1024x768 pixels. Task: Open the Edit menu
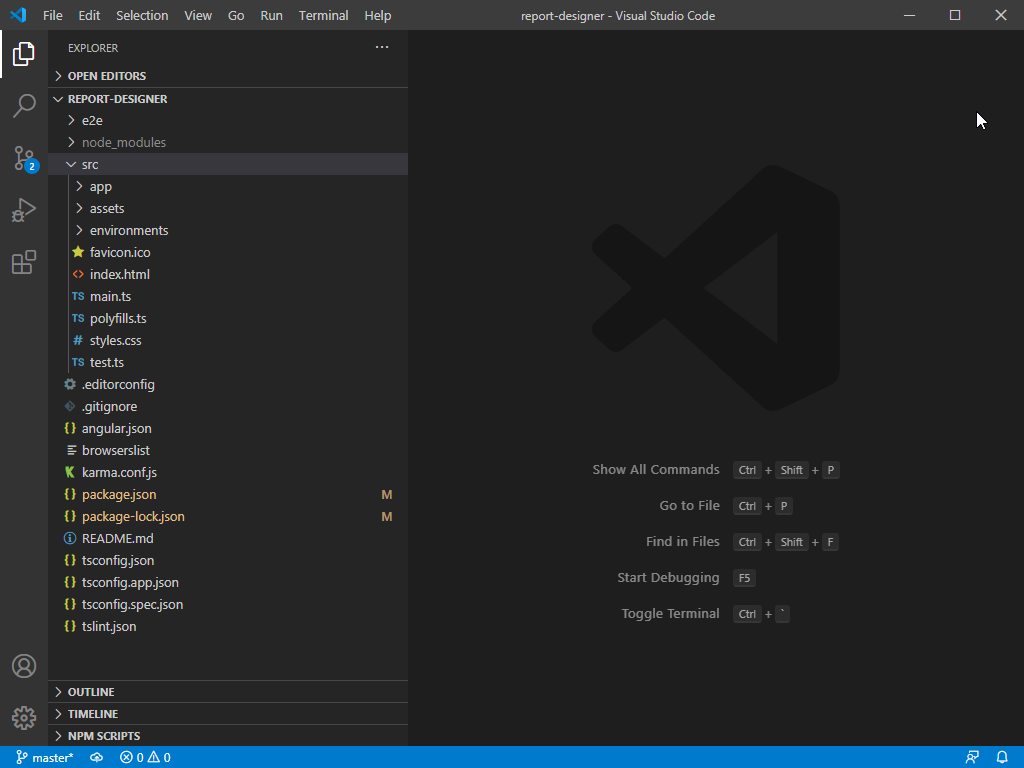pyautogui.click(x=89, y=15)
